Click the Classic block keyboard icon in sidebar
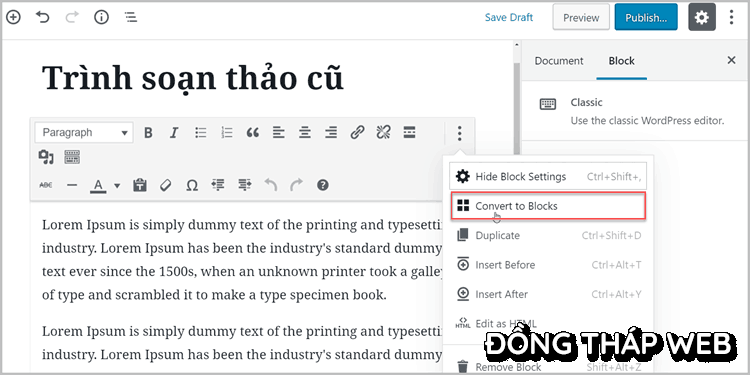 (x=548, y=104)
